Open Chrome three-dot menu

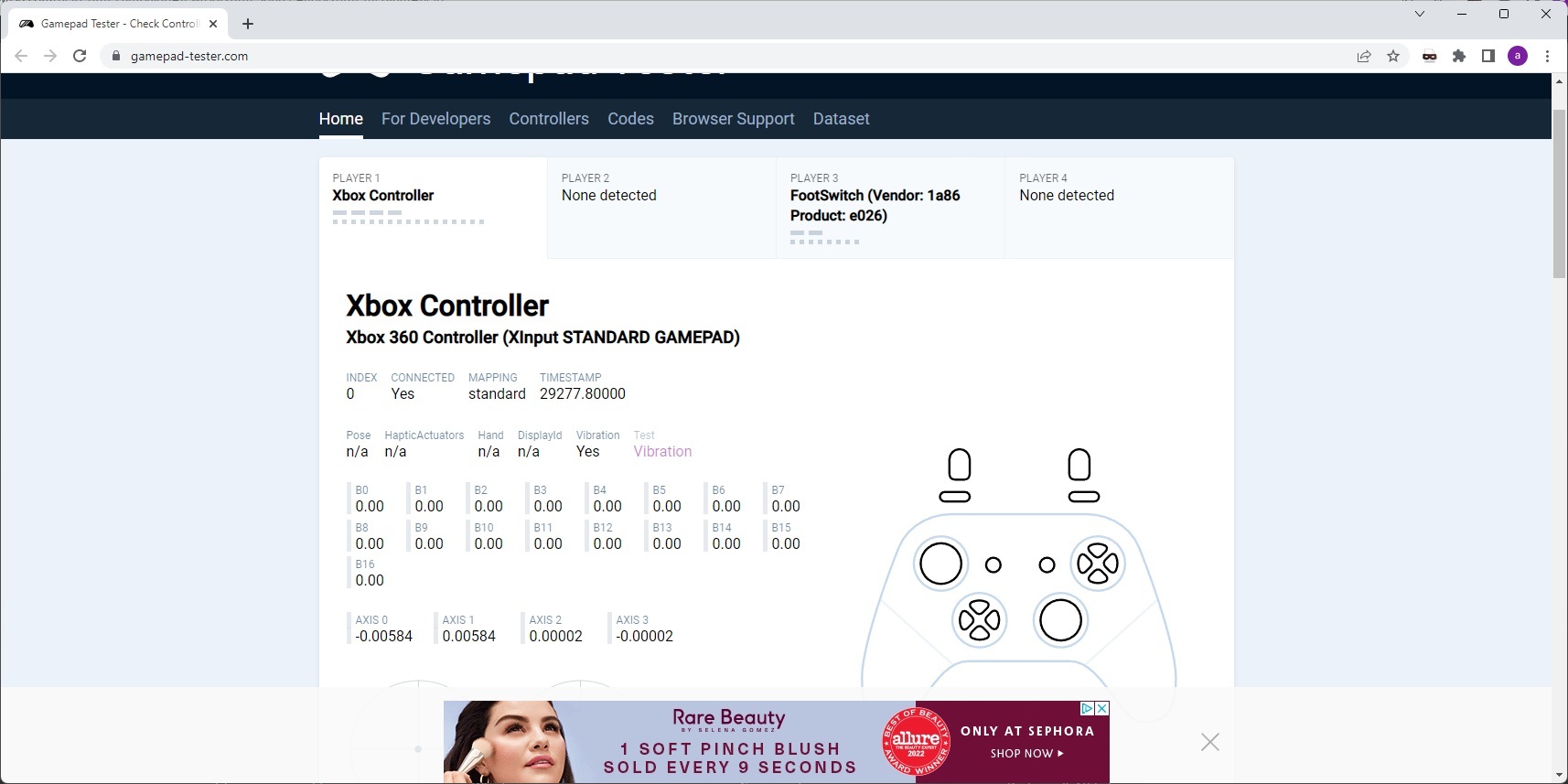click(1547, 56)
